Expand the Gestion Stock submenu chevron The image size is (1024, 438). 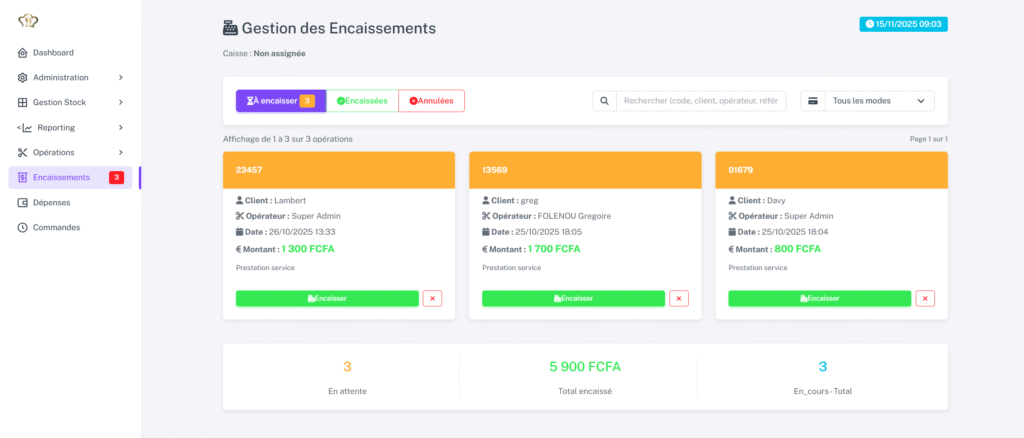coord(121,103)
